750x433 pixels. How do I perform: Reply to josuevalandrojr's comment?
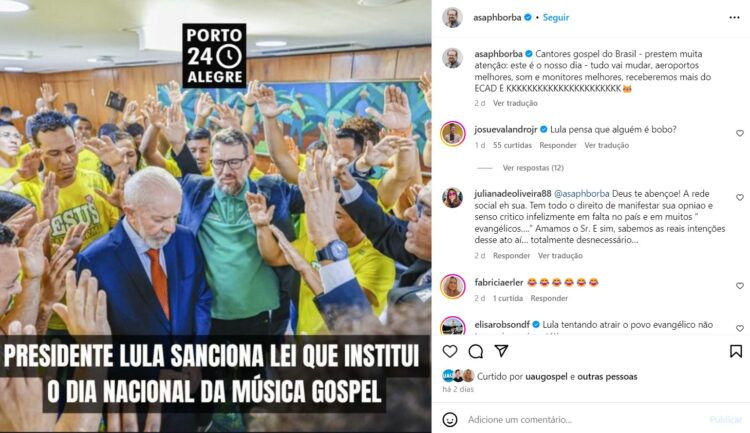click(x=558, y=145)
